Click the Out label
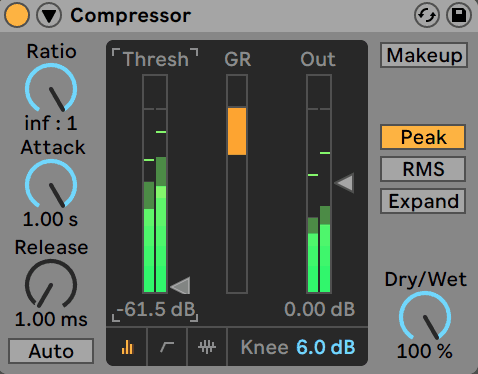This screenshot has width=478, height=374. 318,59
